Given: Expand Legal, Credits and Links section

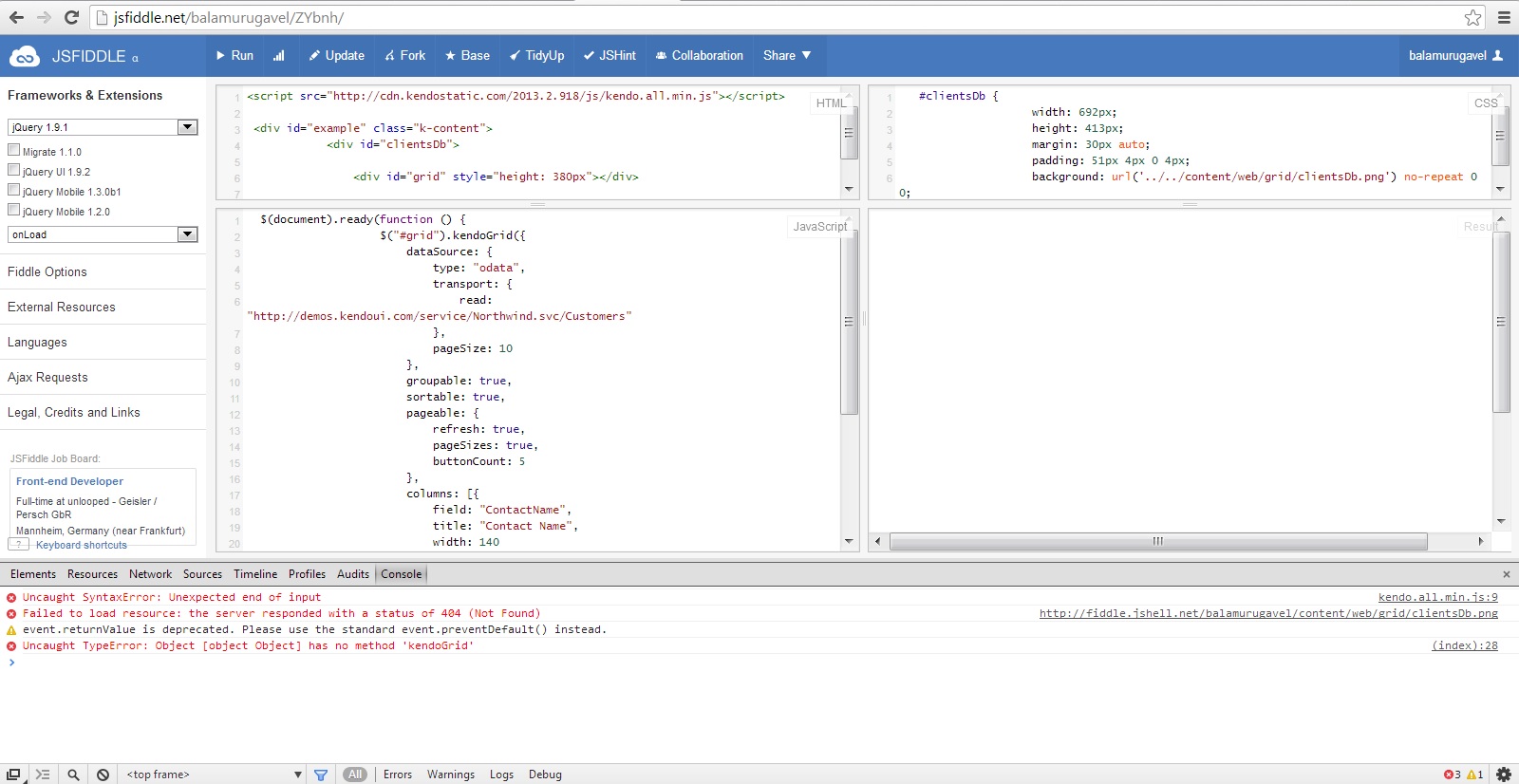Looking at the screenshot, I should [x=103, y=412].
